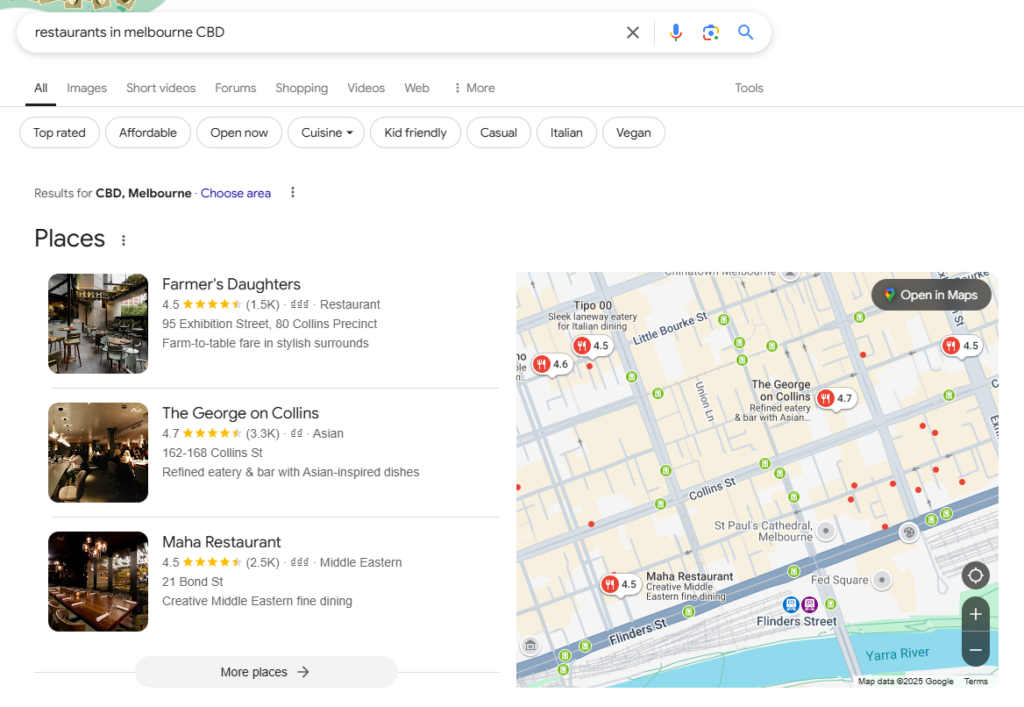Click the compass locate icon on the map

(975, 575)
